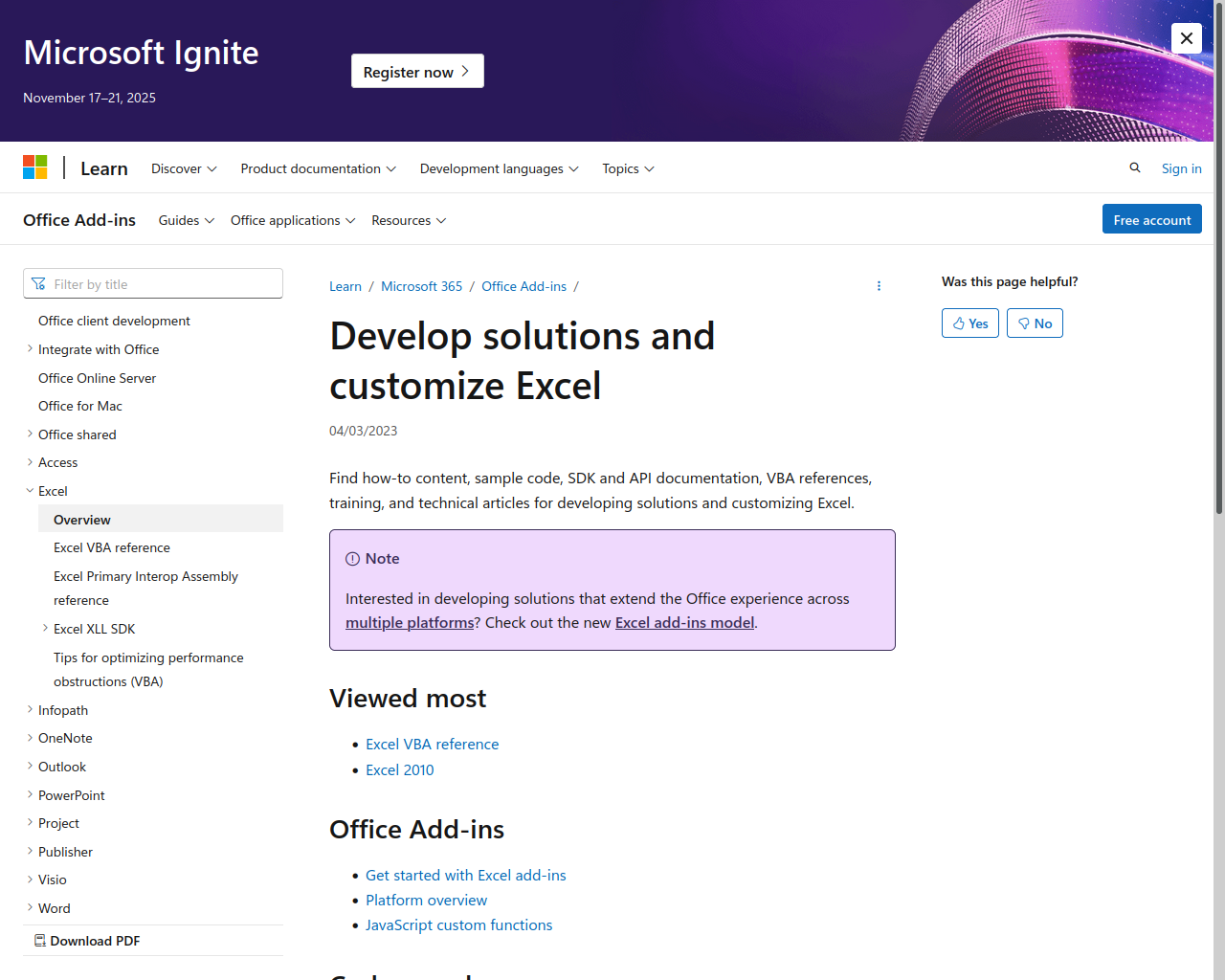Image resolution: width=1225 pixels, height=980 pixels.
Task: Open the Excel 2010 link
Action: (399, 769)
